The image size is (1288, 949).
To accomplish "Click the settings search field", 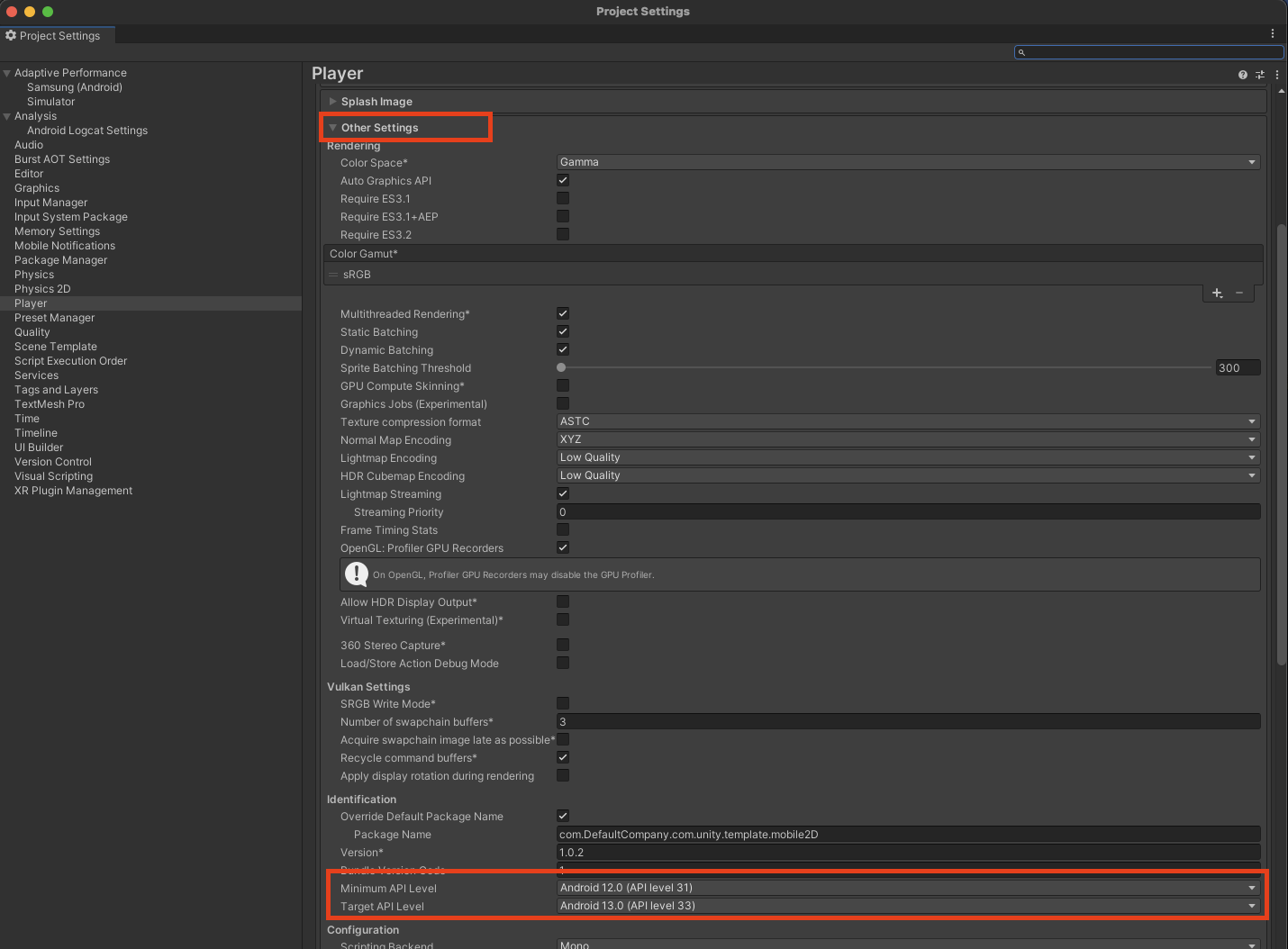I will tap(1149, 52).
